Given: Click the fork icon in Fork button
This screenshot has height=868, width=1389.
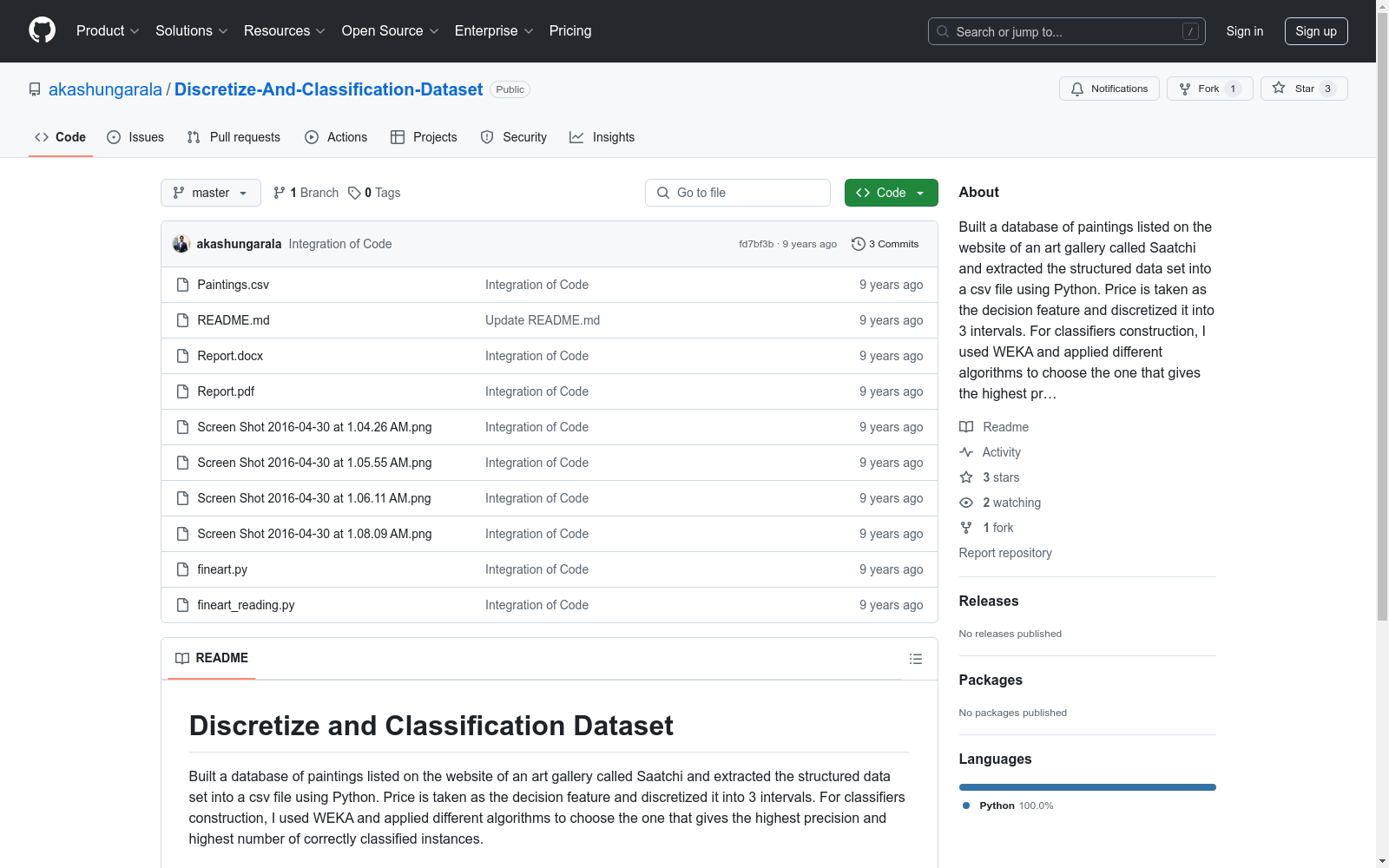Looking at the screenshot, I should tap(1185, 89).
